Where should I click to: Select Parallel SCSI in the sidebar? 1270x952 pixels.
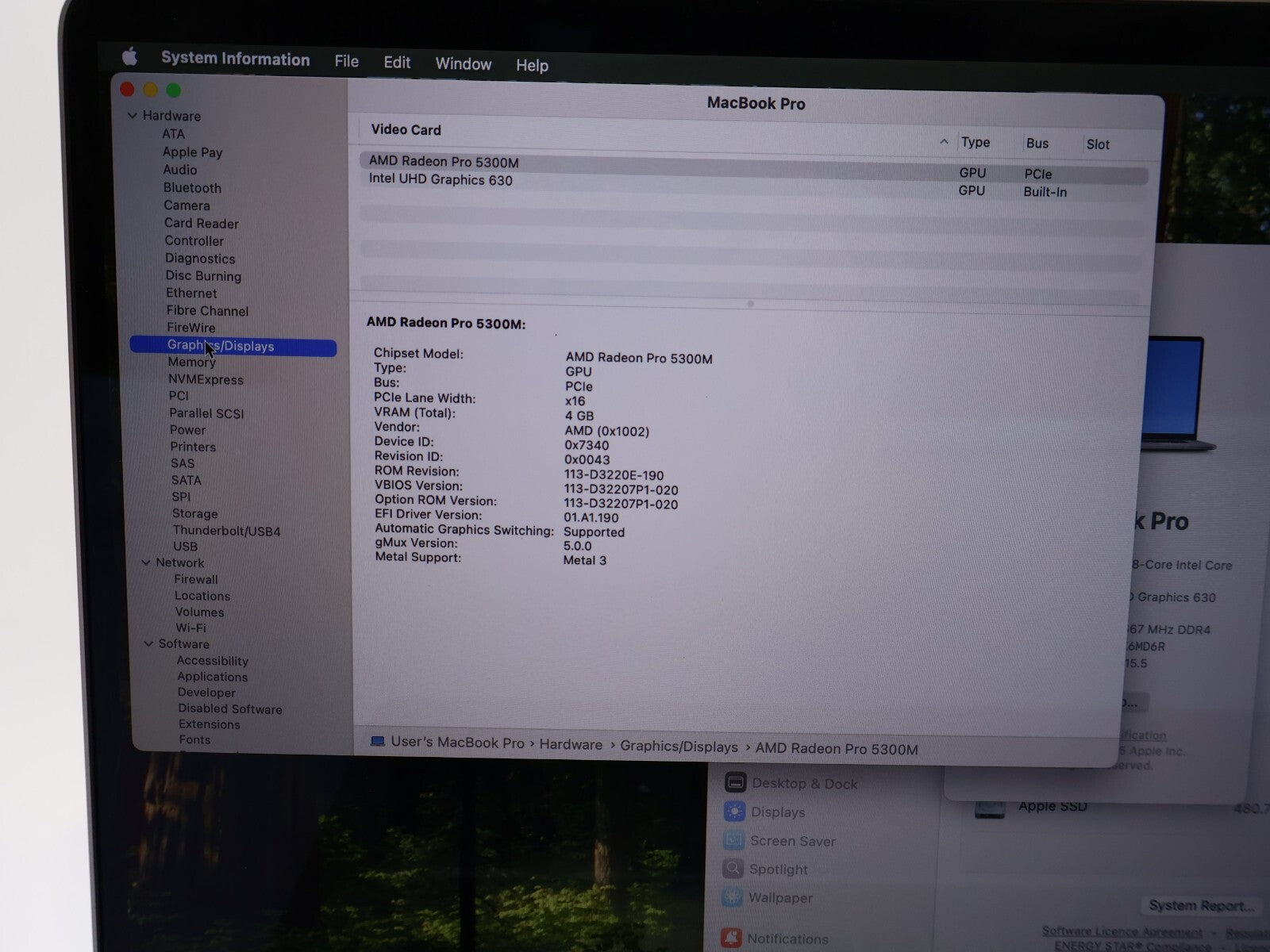206,413
